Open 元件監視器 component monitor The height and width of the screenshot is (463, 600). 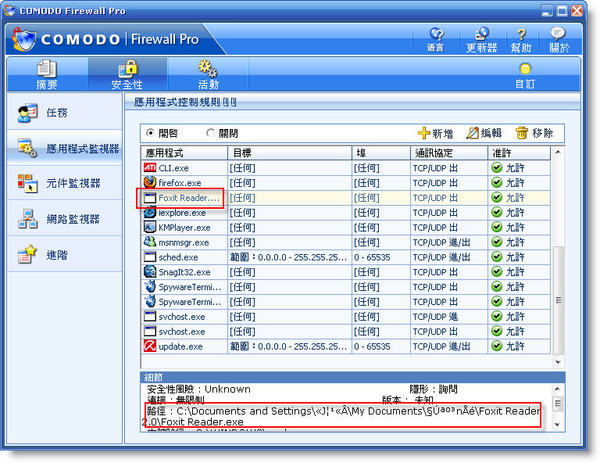[x=64, y=183]
